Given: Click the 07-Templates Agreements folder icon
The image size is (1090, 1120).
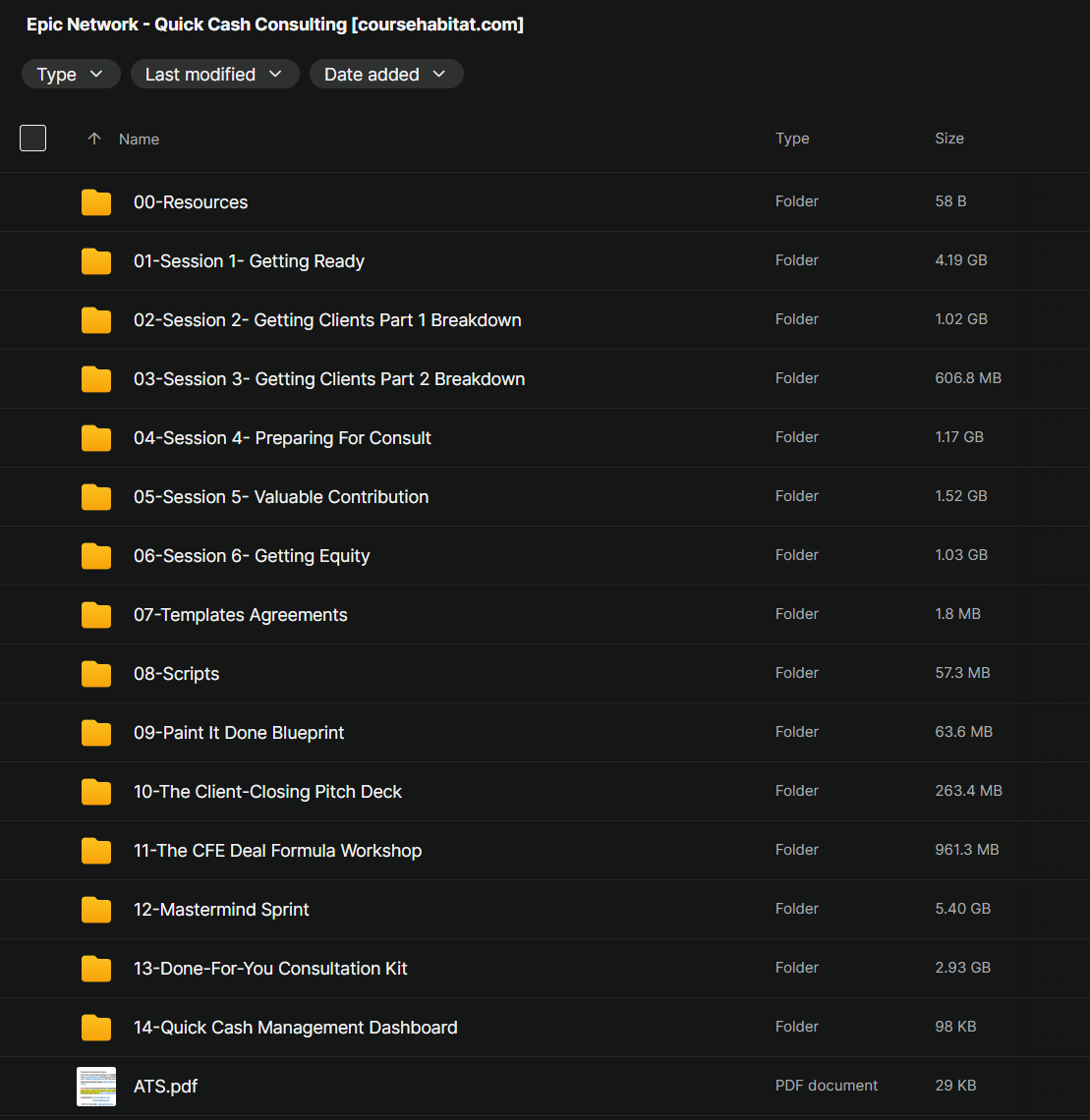Looking at the screenshot, I should pos(96,615).
